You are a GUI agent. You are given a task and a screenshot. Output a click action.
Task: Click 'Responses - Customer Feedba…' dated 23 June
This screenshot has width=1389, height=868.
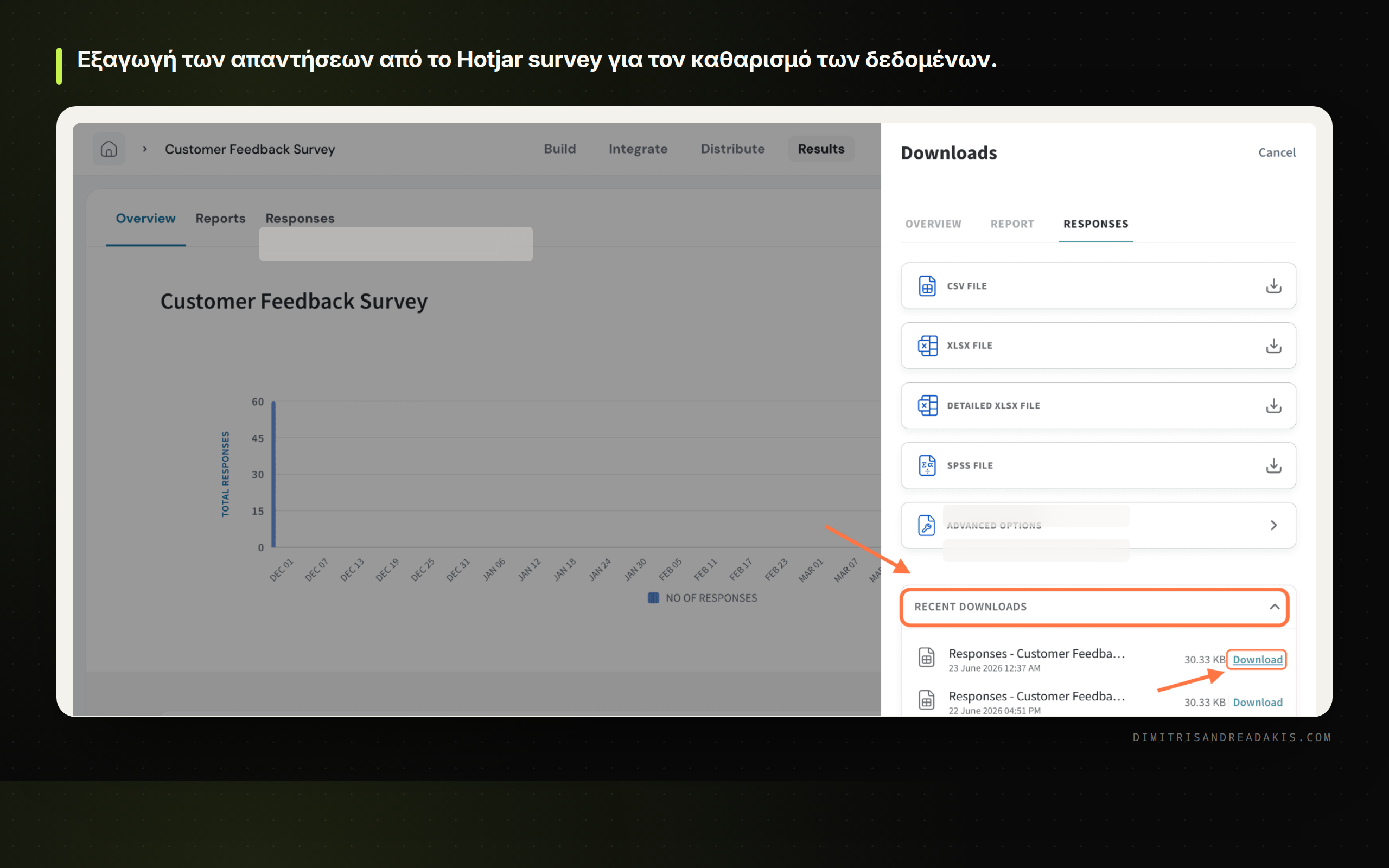point(1036,653)
